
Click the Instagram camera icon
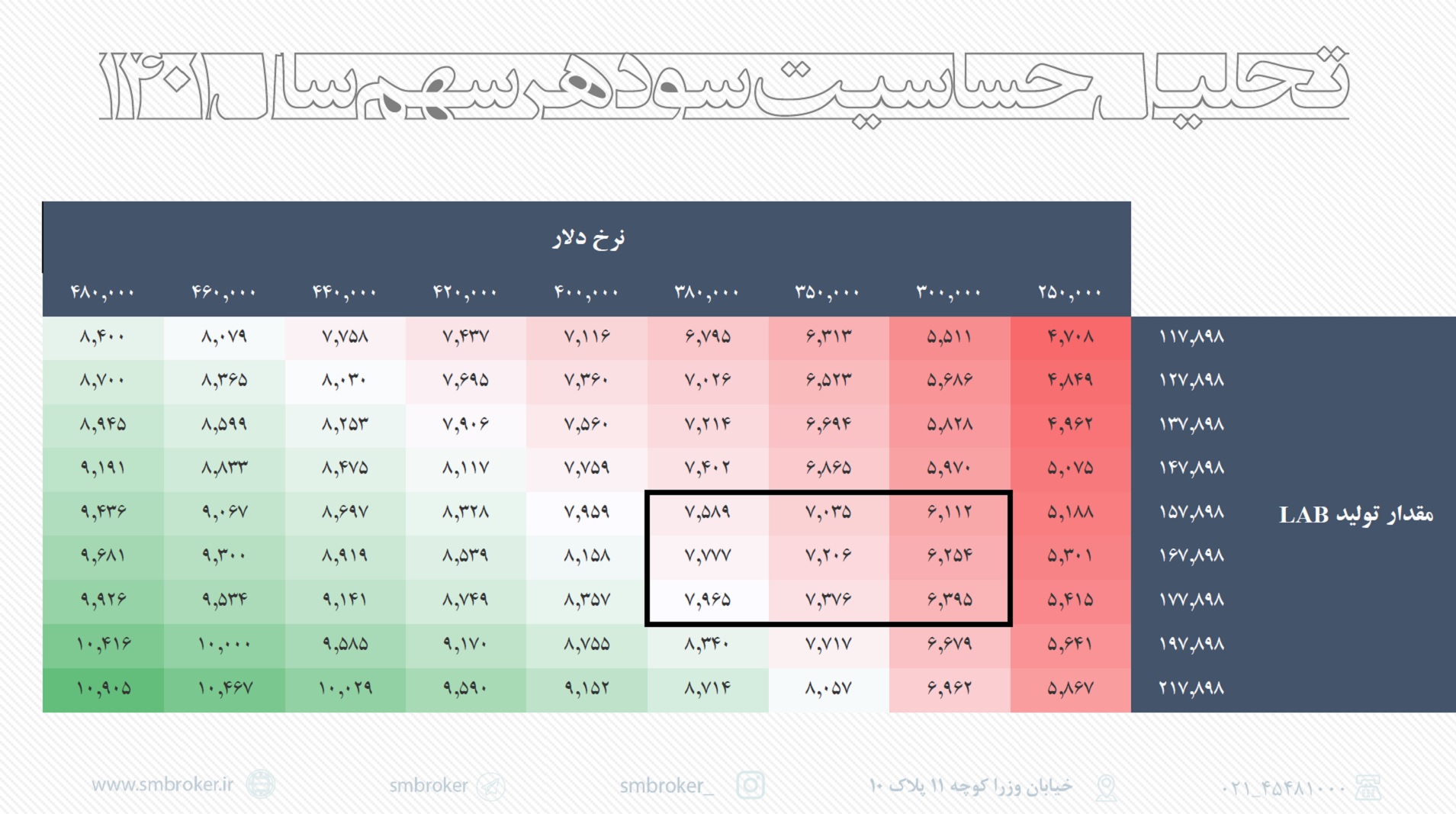pos(750,785)
